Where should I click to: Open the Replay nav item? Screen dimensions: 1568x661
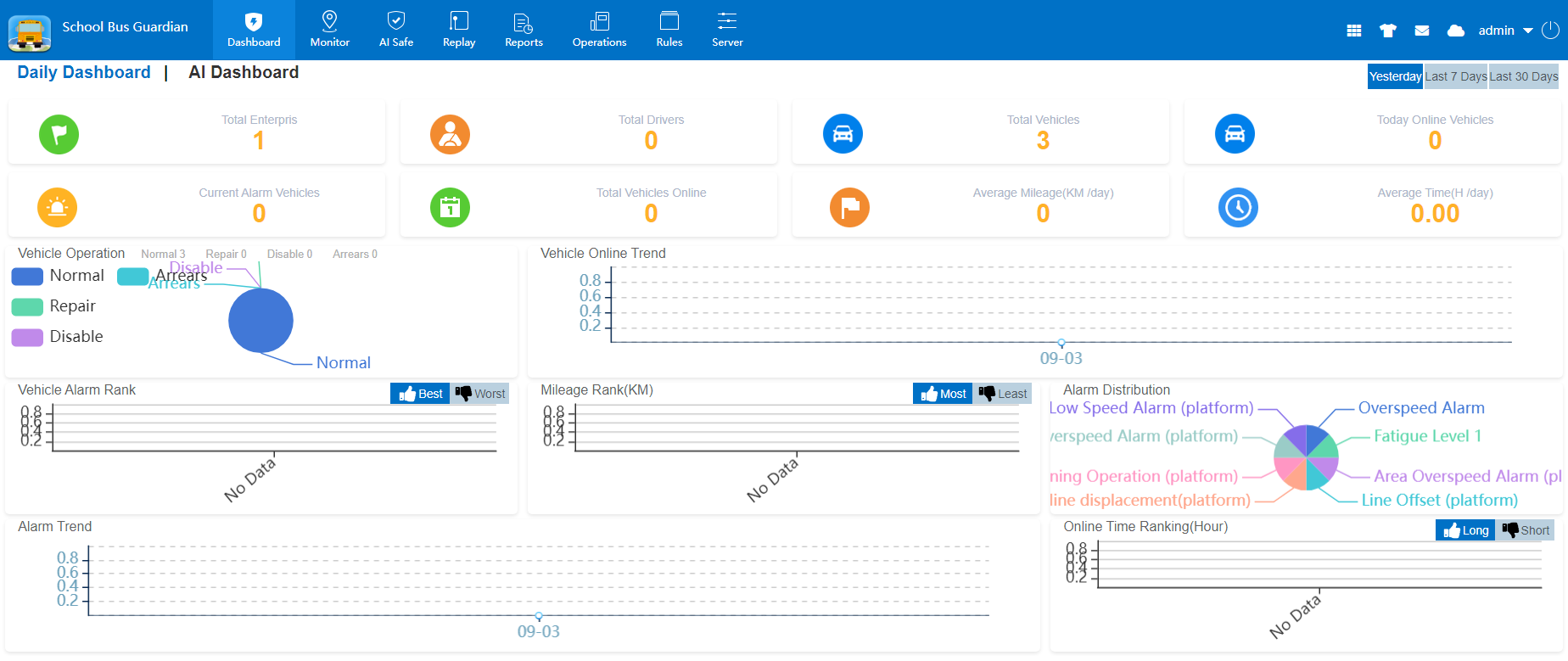pyautogui.click(x=459, y=30)
